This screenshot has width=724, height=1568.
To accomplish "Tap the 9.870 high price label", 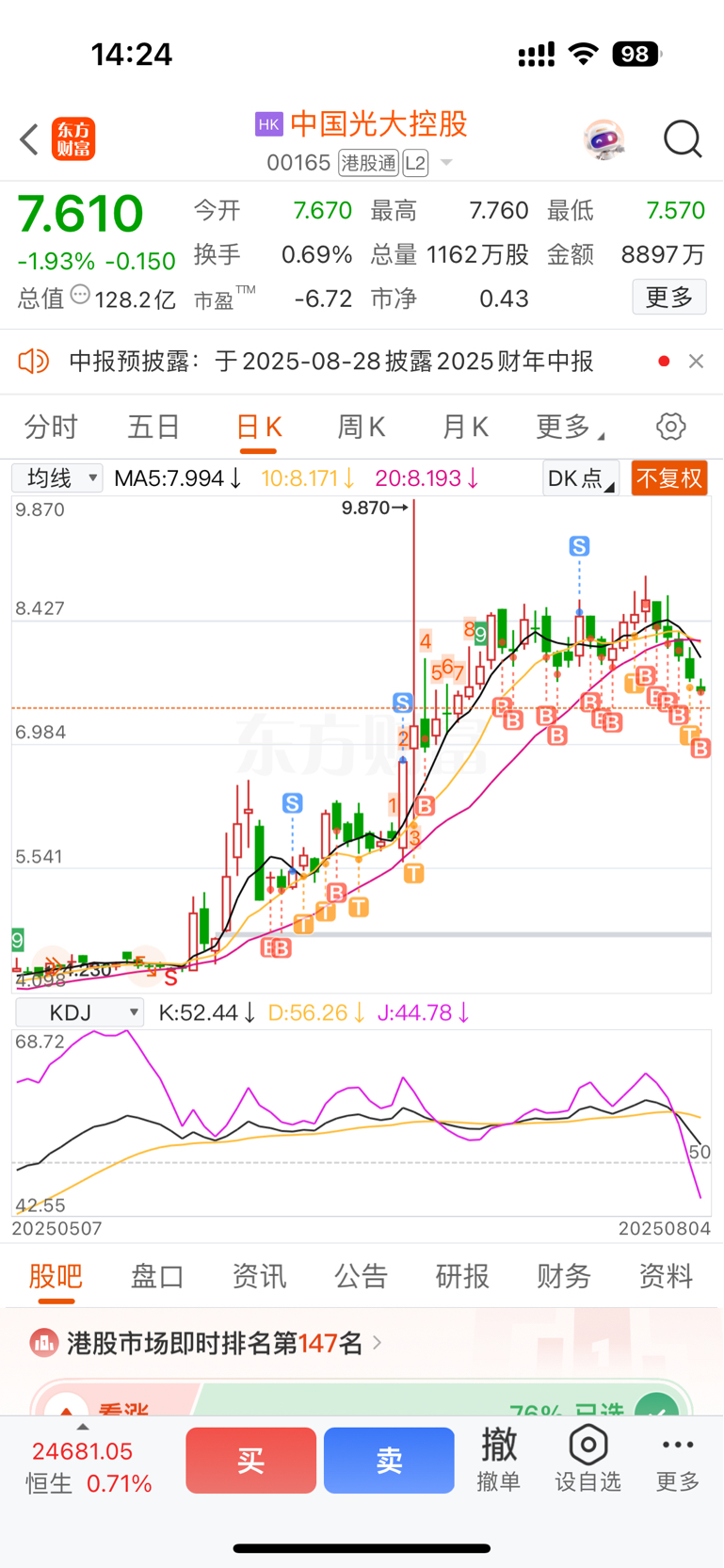I will click(x=375, y=508).
